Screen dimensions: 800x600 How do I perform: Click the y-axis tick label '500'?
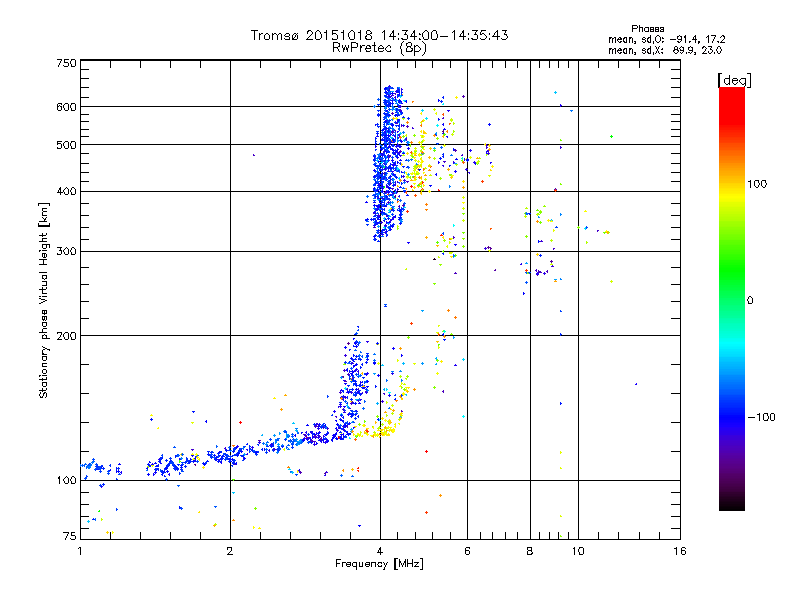pos(66,145)
